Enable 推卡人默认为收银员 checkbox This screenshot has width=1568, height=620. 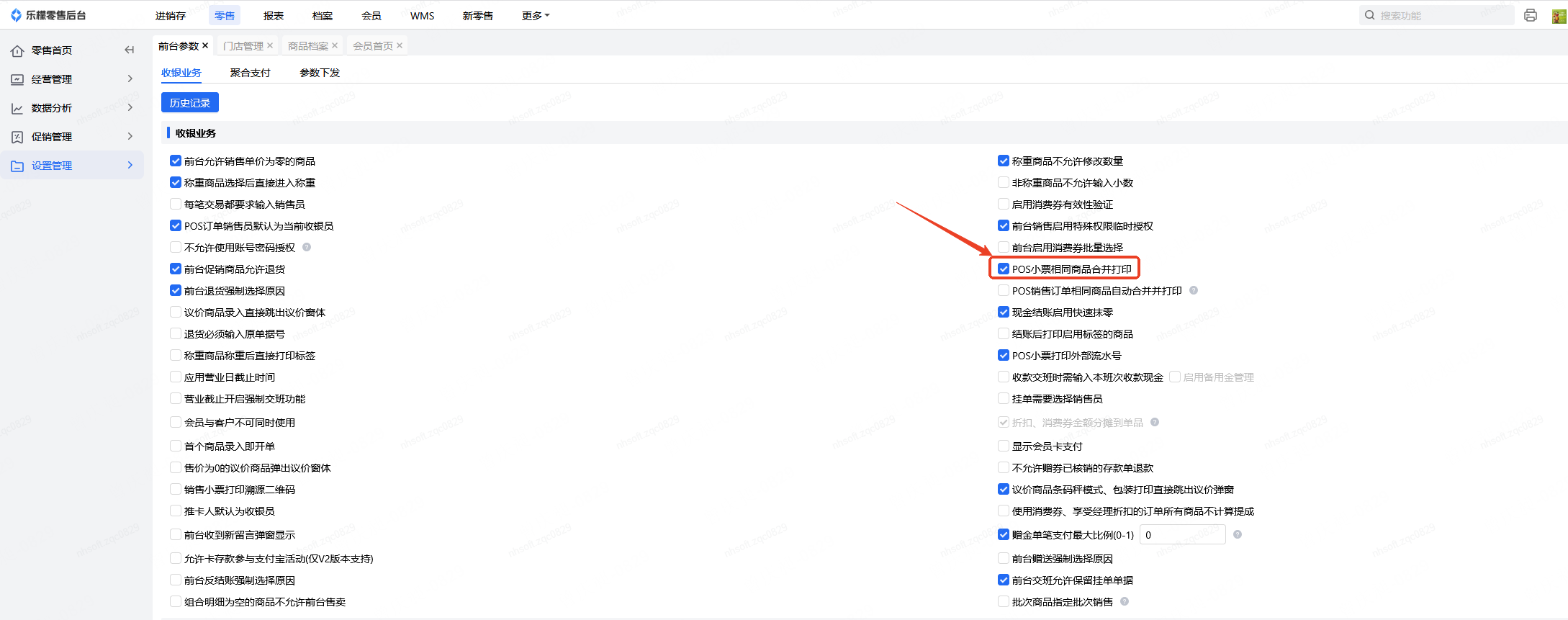[176, 511]
